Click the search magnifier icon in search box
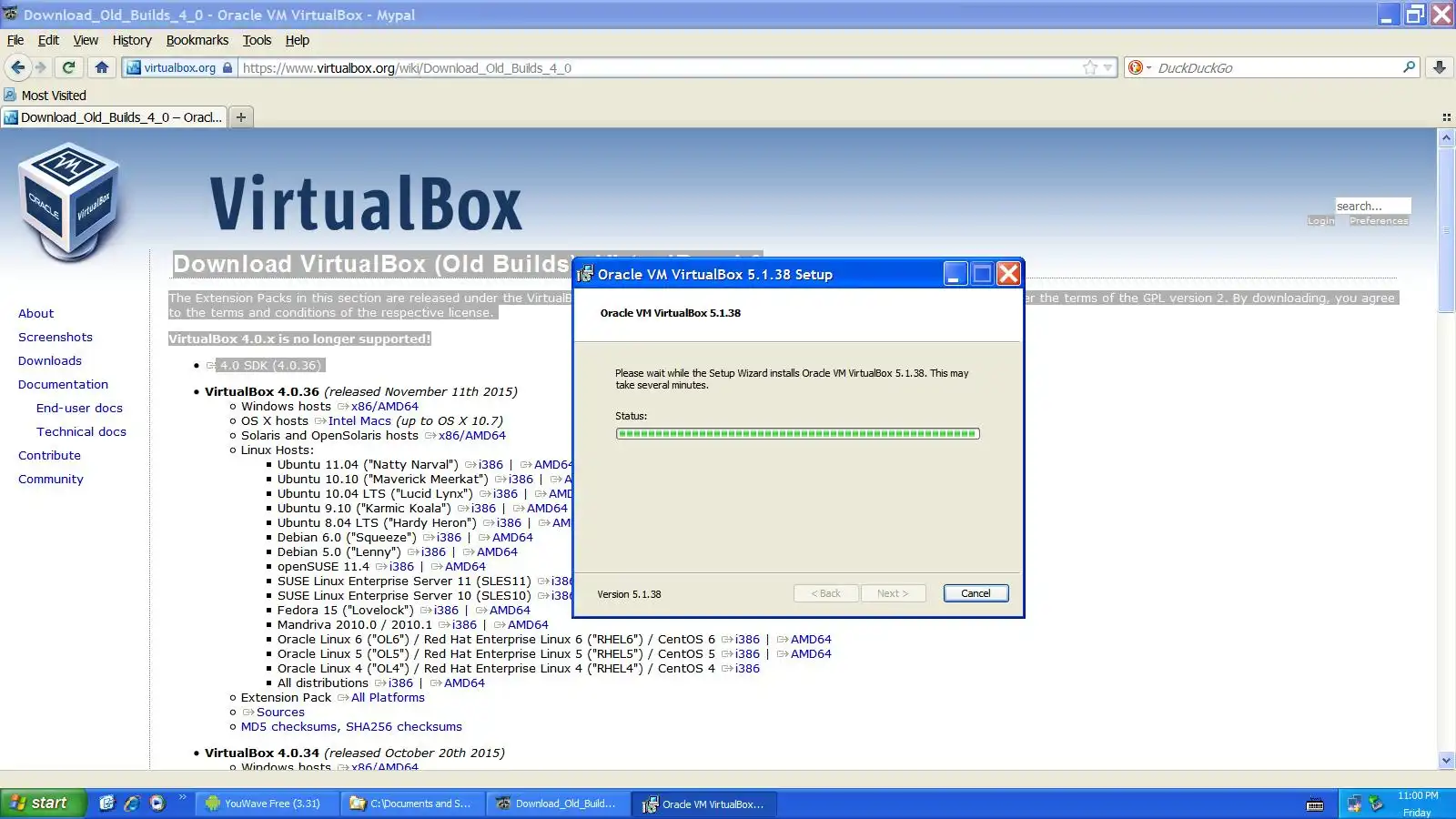1456x819 pixels. click(1410, 67)
